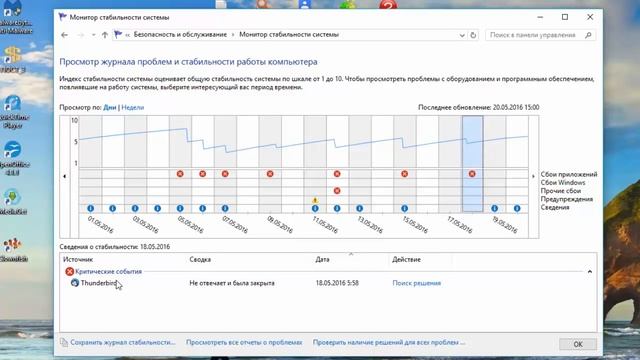Click the Предупреждения legend label

pos(567,199)
